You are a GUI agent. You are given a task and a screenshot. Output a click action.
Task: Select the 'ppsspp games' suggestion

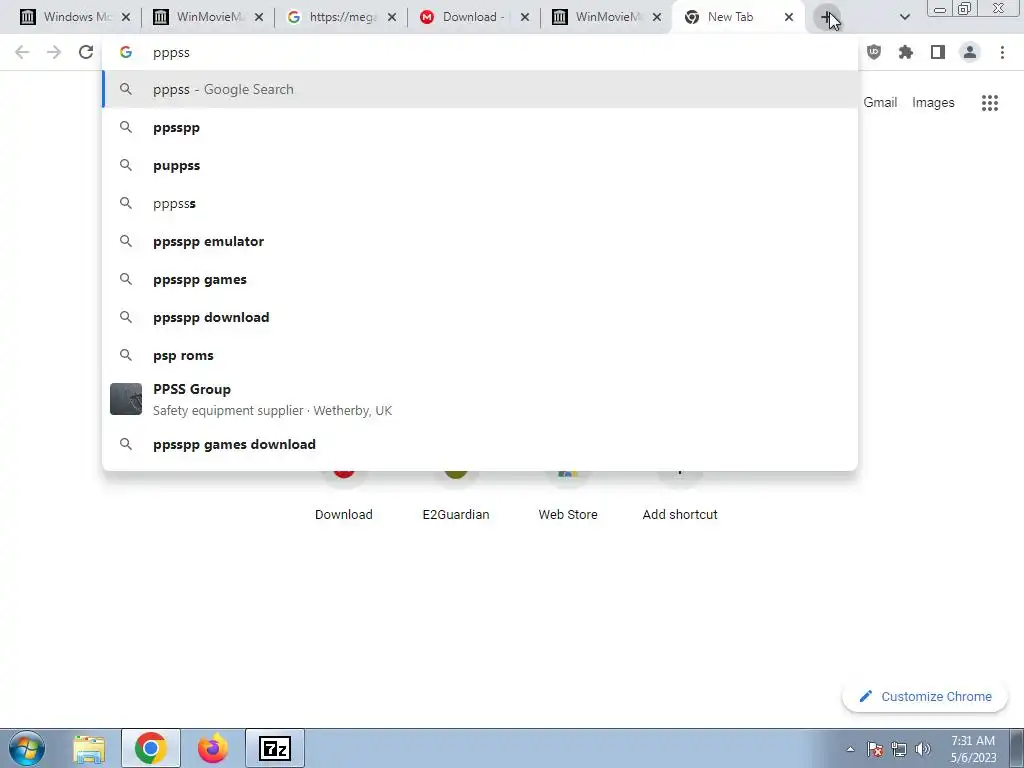(x=480, y=279)
